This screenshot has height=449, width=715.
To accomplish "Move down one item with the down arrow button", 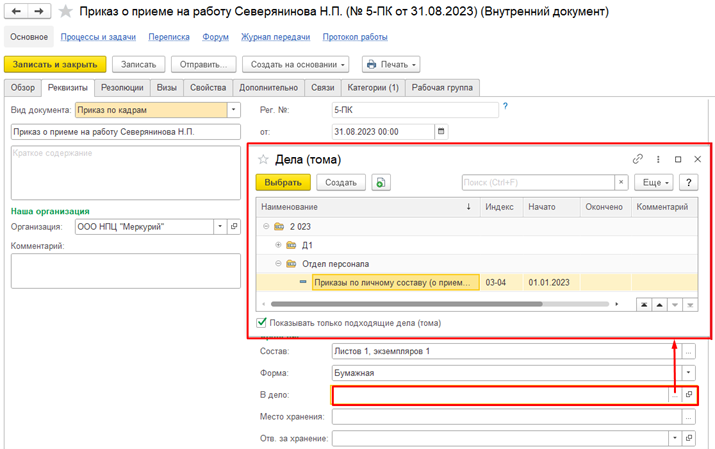I will (675, 305).
